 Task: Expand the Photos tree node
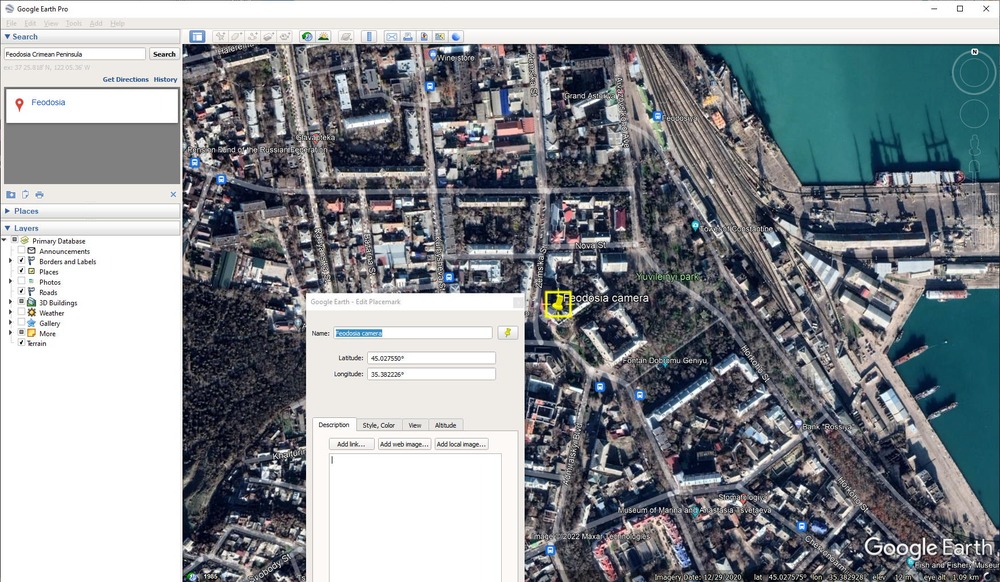[10, 281]
